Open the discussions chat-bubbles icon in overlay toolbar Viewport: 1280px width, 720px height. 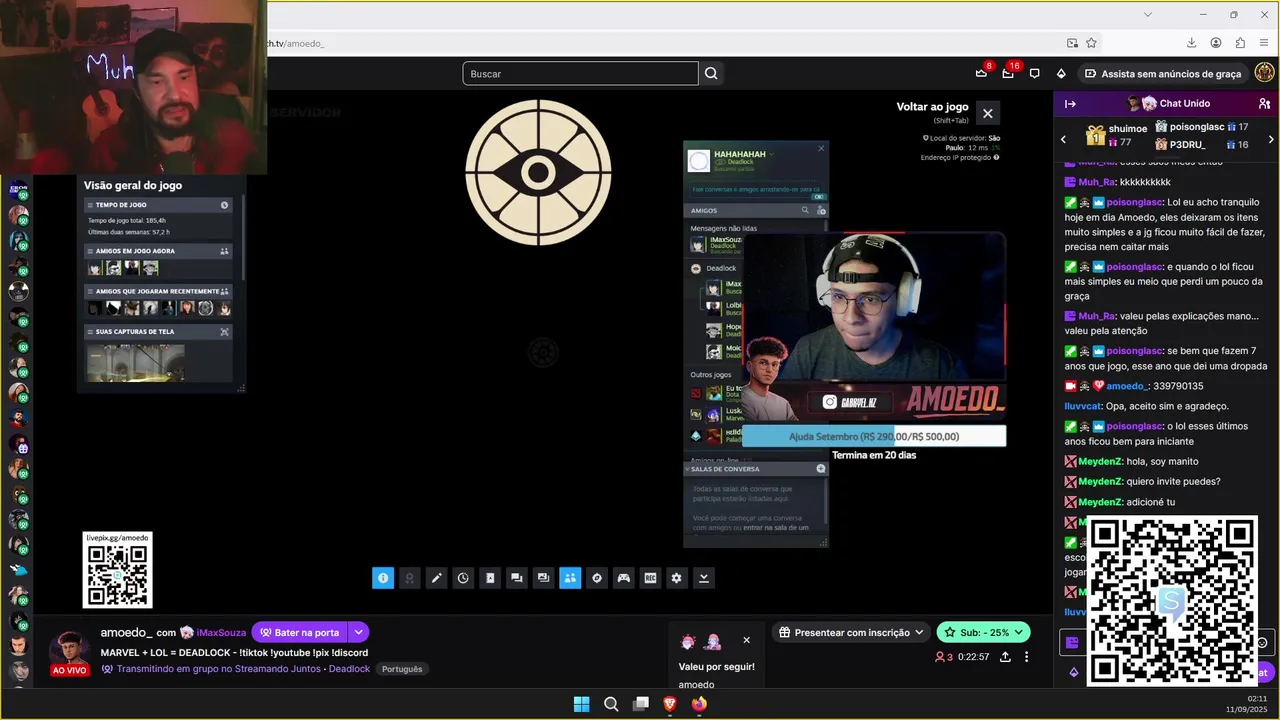pos(516,578)
